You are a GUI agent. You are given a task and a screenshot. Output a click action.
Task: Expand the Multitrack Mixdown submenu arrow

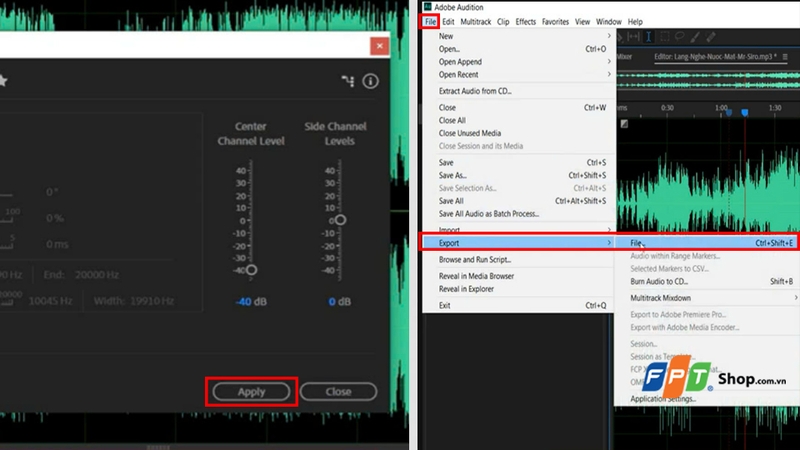[795, 297]
